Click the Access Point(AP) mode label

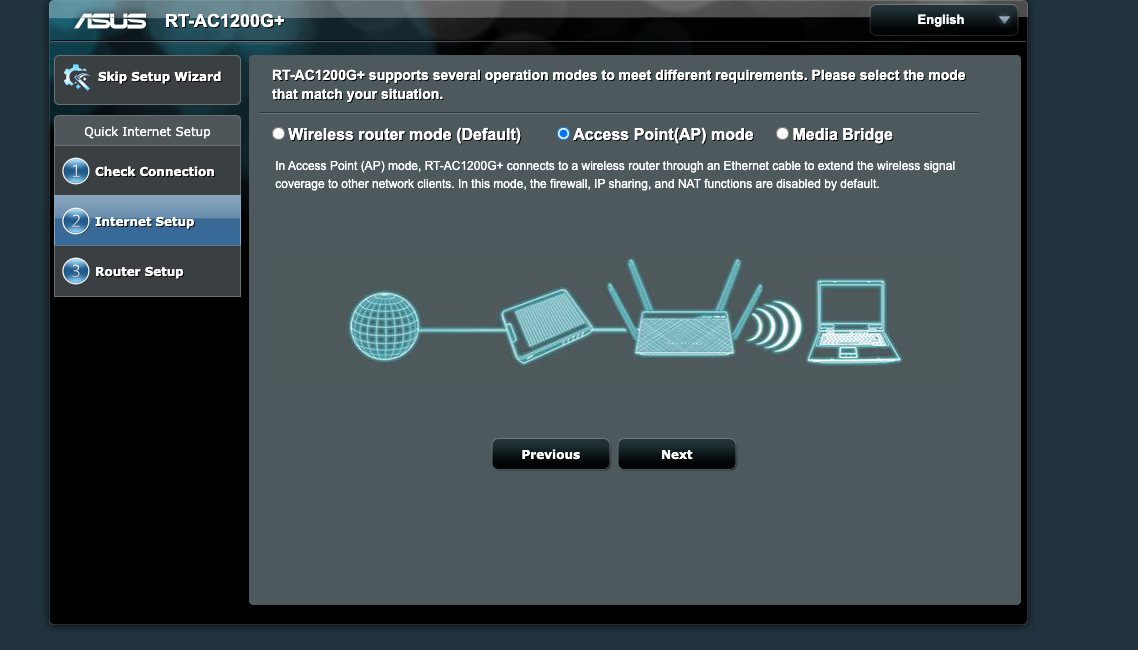tap(663, 134)
